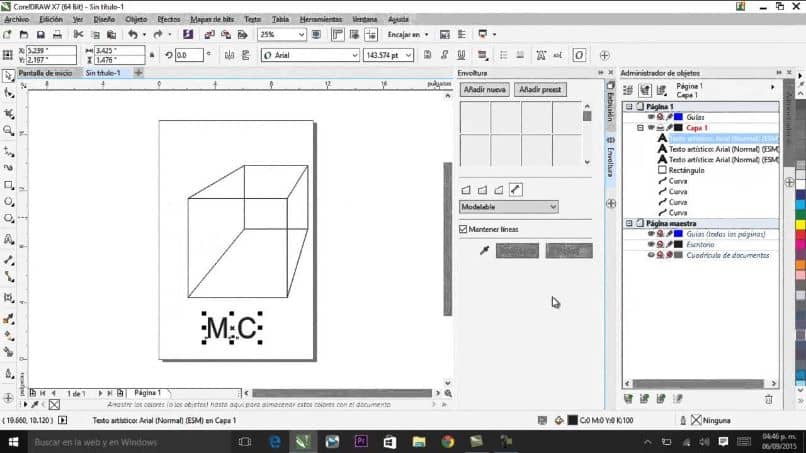Viewport: 806px width, 453px height.
Task: Open the Efectos menu
Action: pos(169,20)
